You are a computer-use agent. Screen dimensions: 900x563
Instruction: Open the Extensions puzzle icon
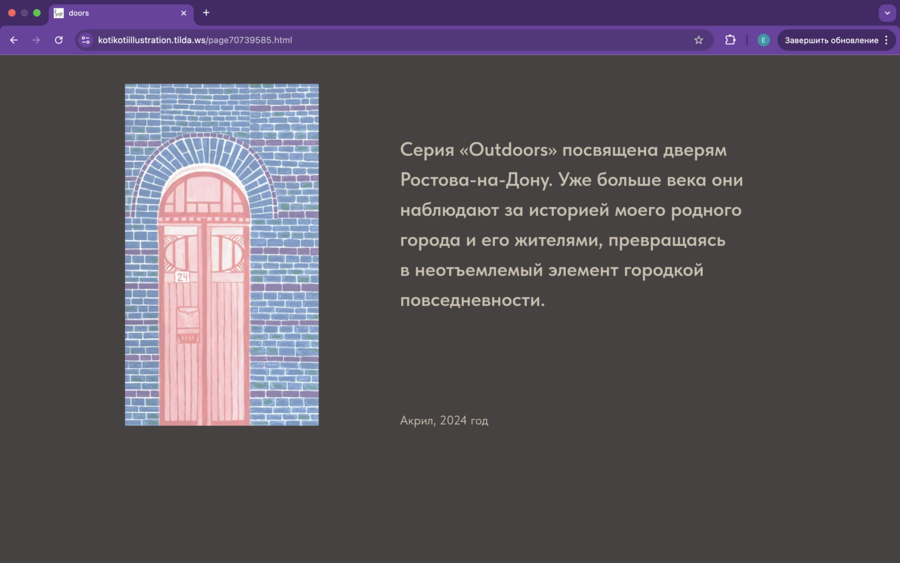point(730,40)
